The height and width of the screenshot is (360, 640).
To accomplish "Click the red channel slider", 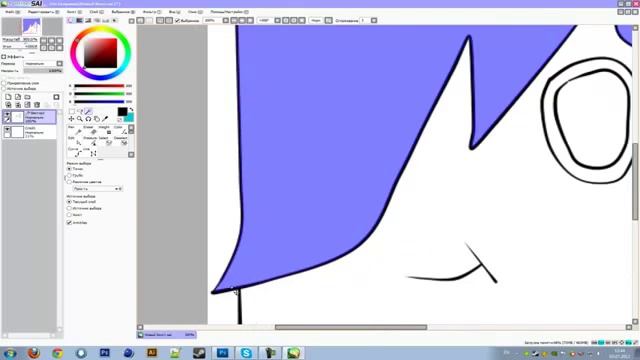I will [x=99, y=86].
